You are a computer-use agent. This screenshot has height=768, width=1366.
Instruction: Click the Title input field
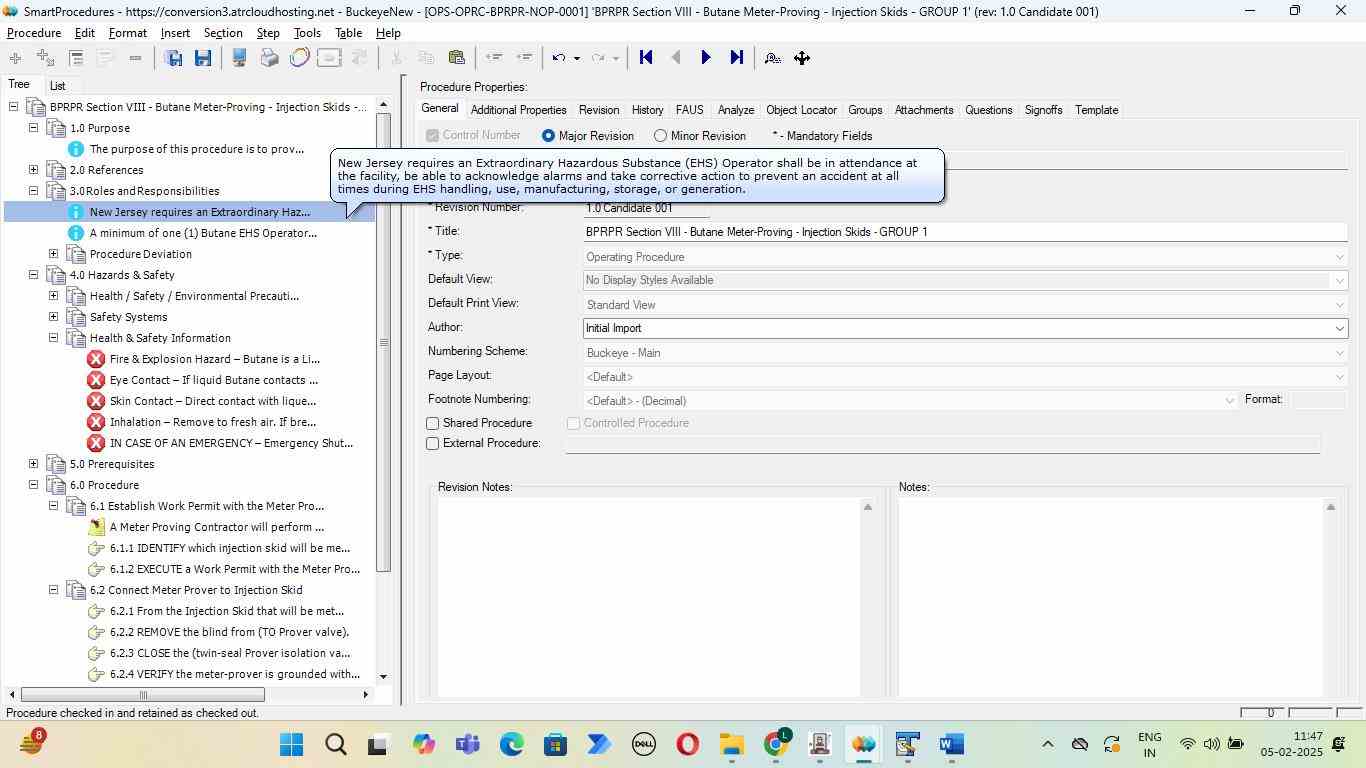pyautogui.click(x=965, y=232)
